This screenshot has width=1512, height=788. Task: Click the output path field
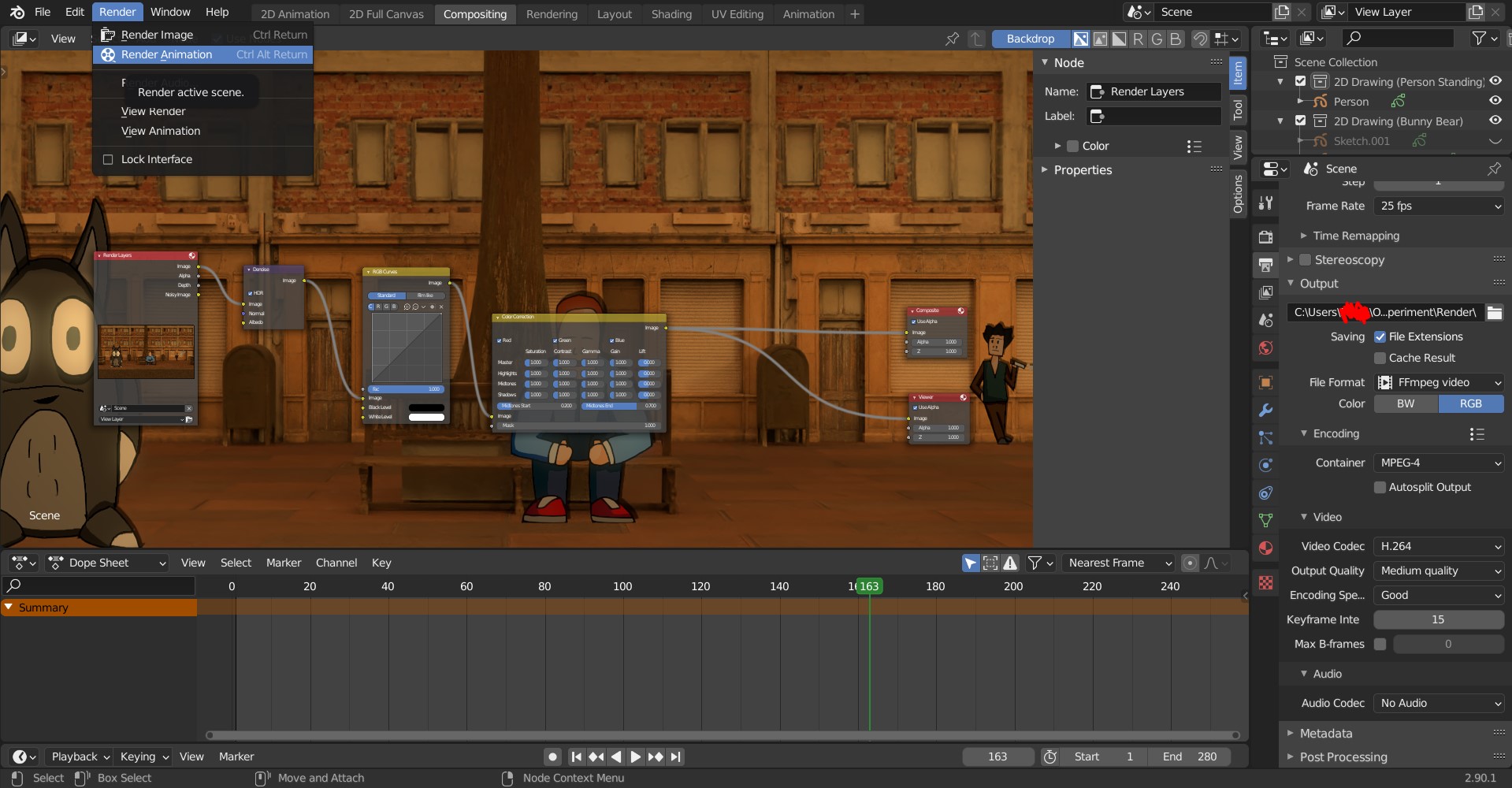tap(1385, 313)
